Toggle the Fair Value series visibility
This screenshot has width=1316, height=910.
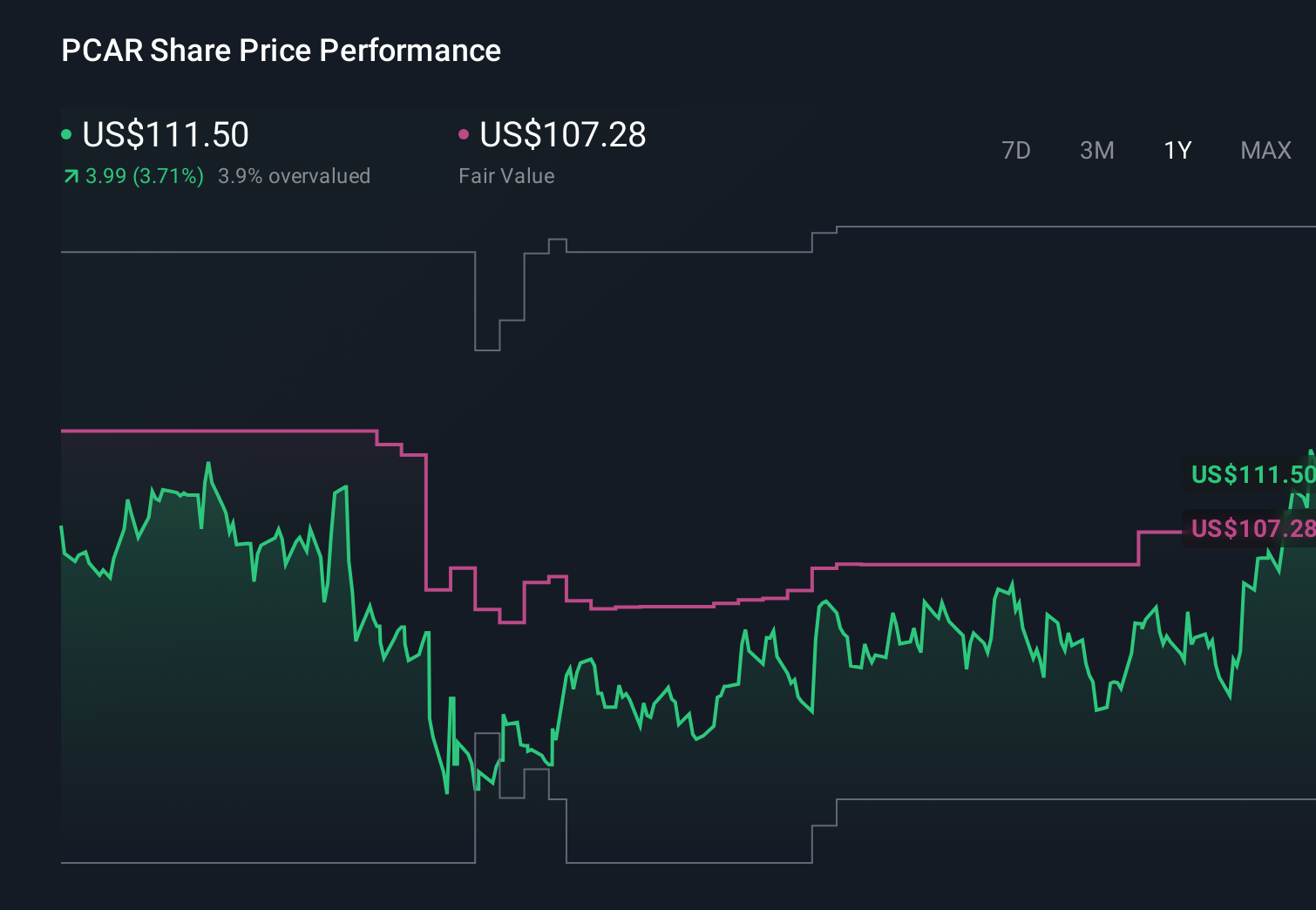(x=463, y=134)
